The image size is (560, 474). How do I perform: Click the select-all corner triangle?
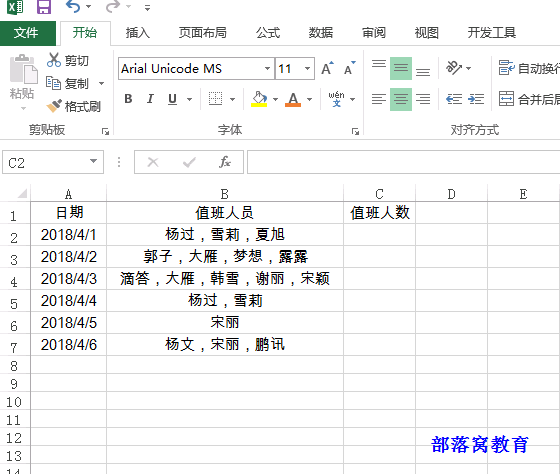[22, 194]
